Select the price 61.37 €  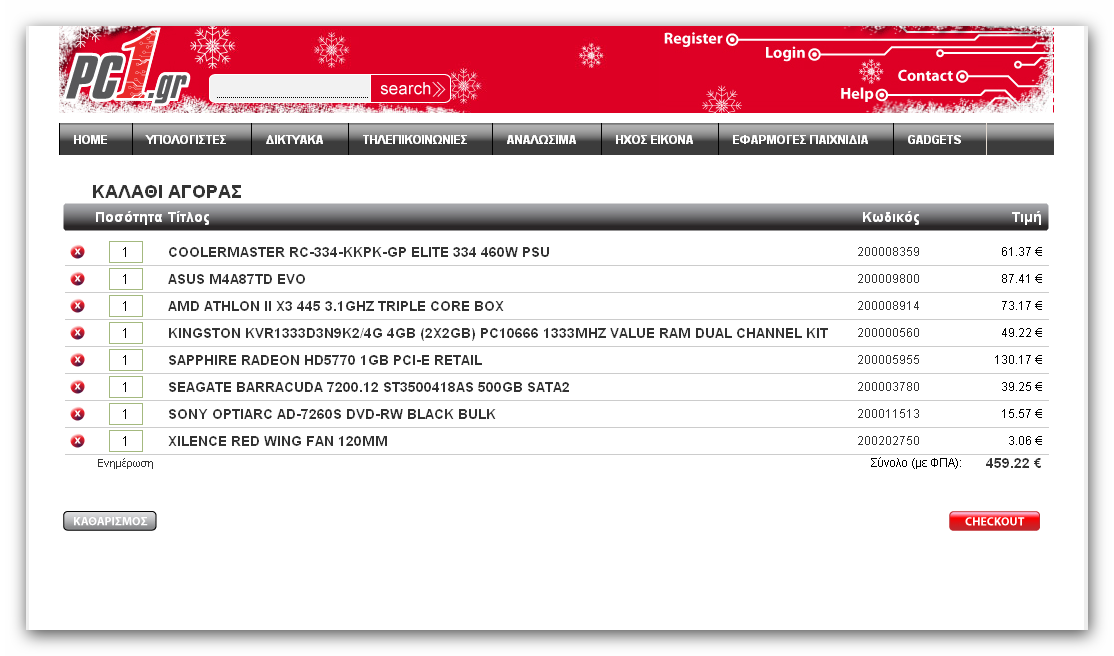[x=1022, y=252]
